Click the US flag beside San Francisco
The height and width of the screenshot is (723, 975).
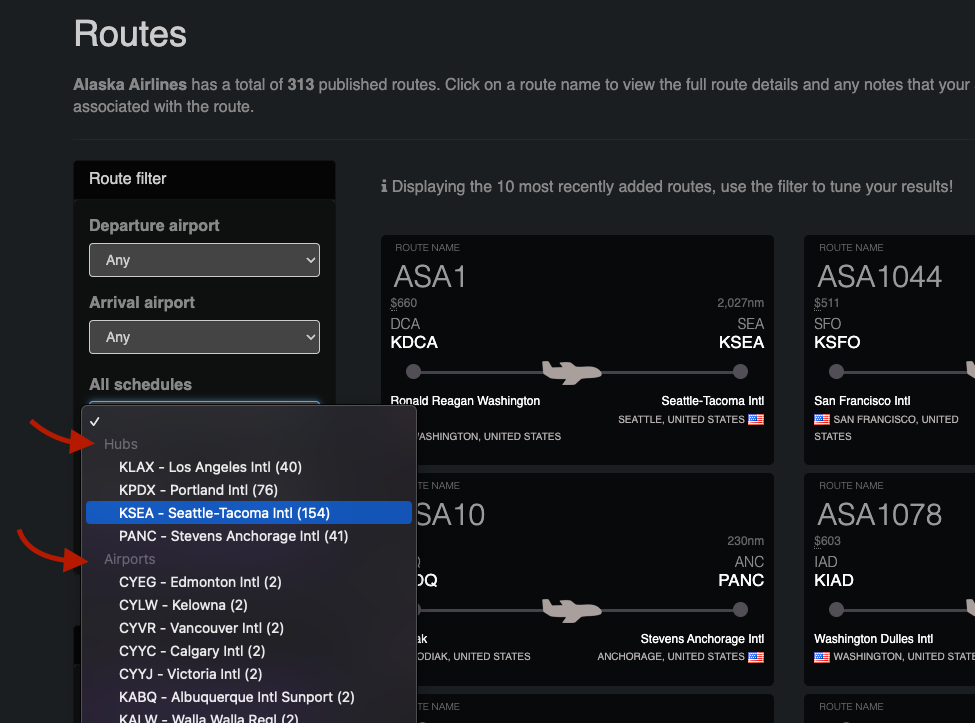[x=822, y=420]
